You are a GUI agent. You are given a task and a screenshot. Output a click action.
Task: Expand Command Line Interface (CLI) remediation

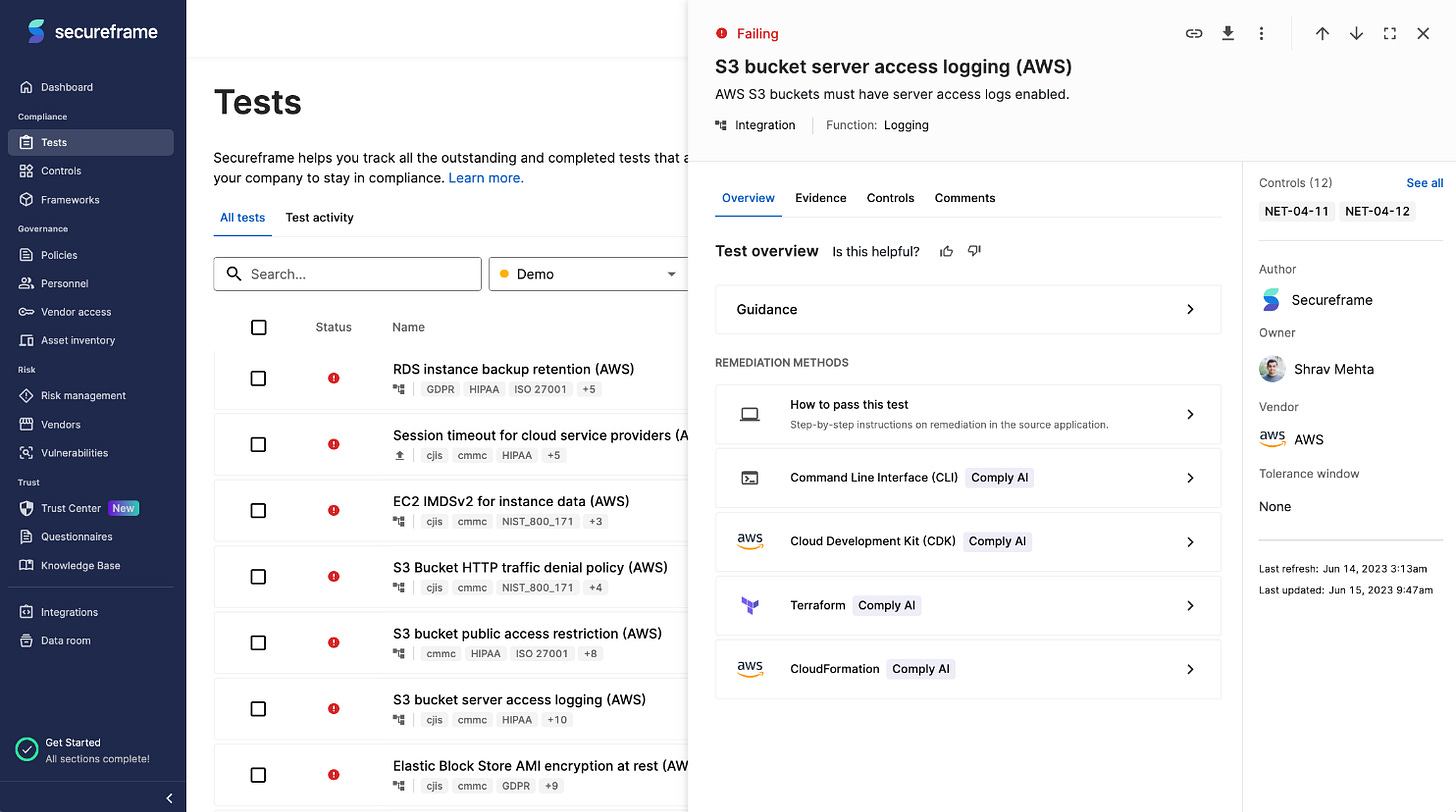(x=968, y=478)
